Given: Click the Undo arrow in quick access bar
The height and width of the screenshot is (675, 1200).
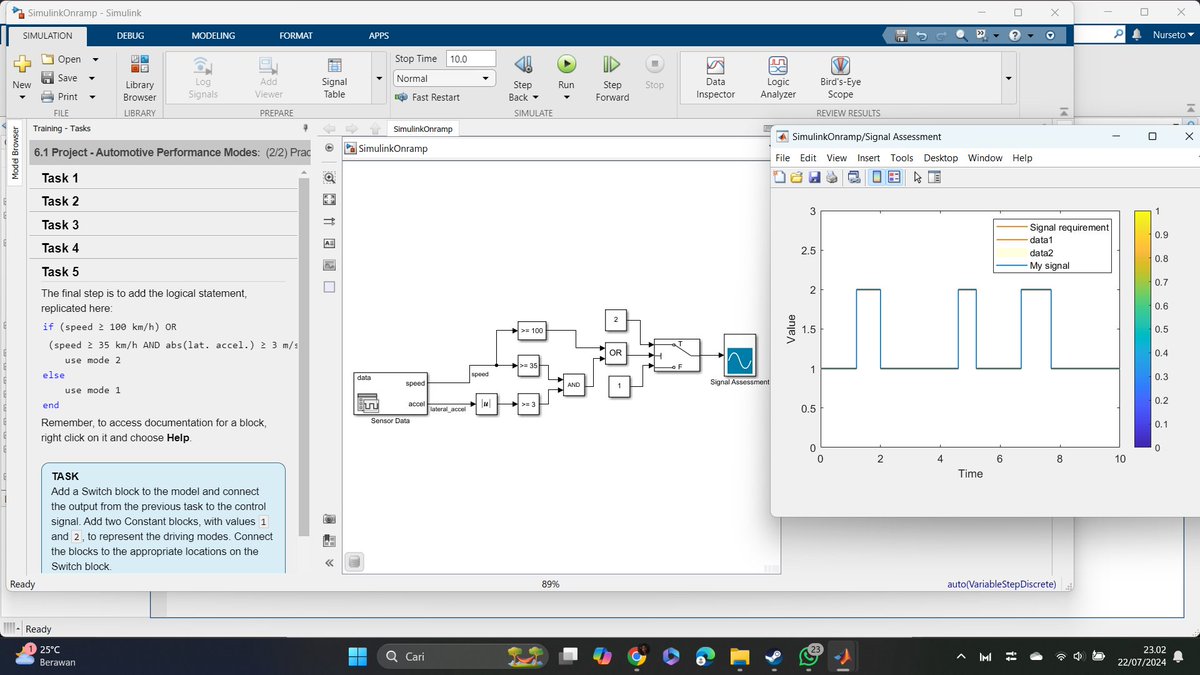Looking at the screenshot, I should point(921,35).
